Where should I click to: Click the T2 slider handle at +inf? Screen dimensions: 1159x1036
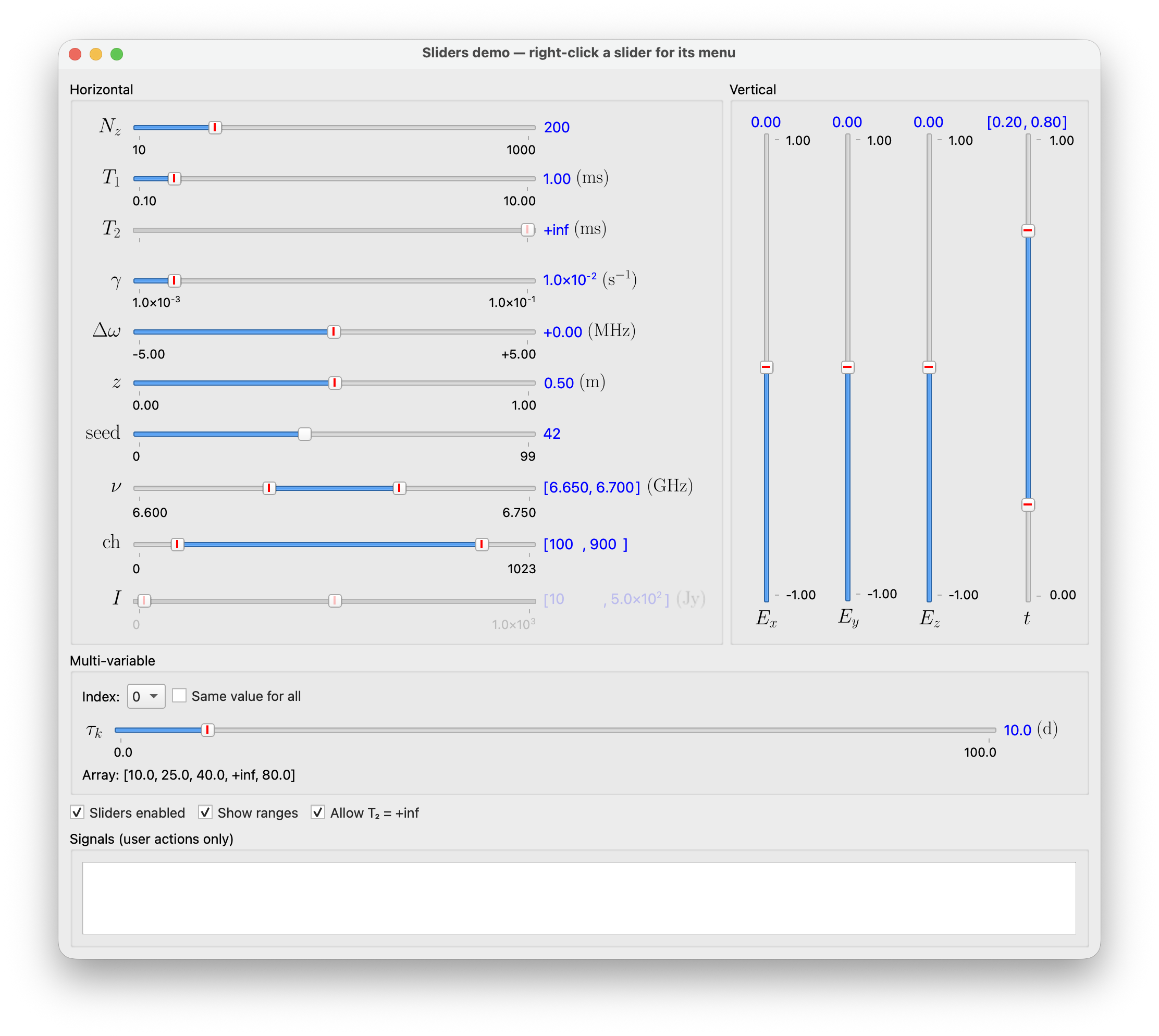pos(528,230)
